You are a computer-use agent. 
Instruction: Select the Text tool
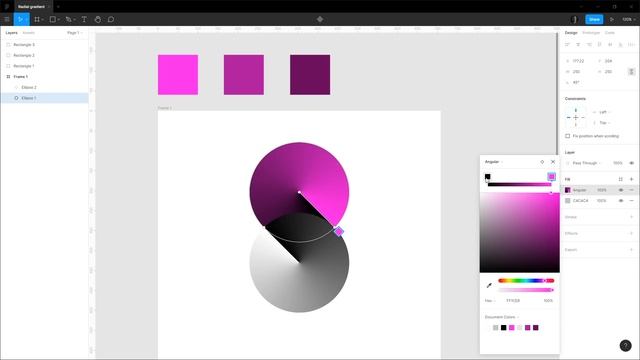[x=84, y=19]
